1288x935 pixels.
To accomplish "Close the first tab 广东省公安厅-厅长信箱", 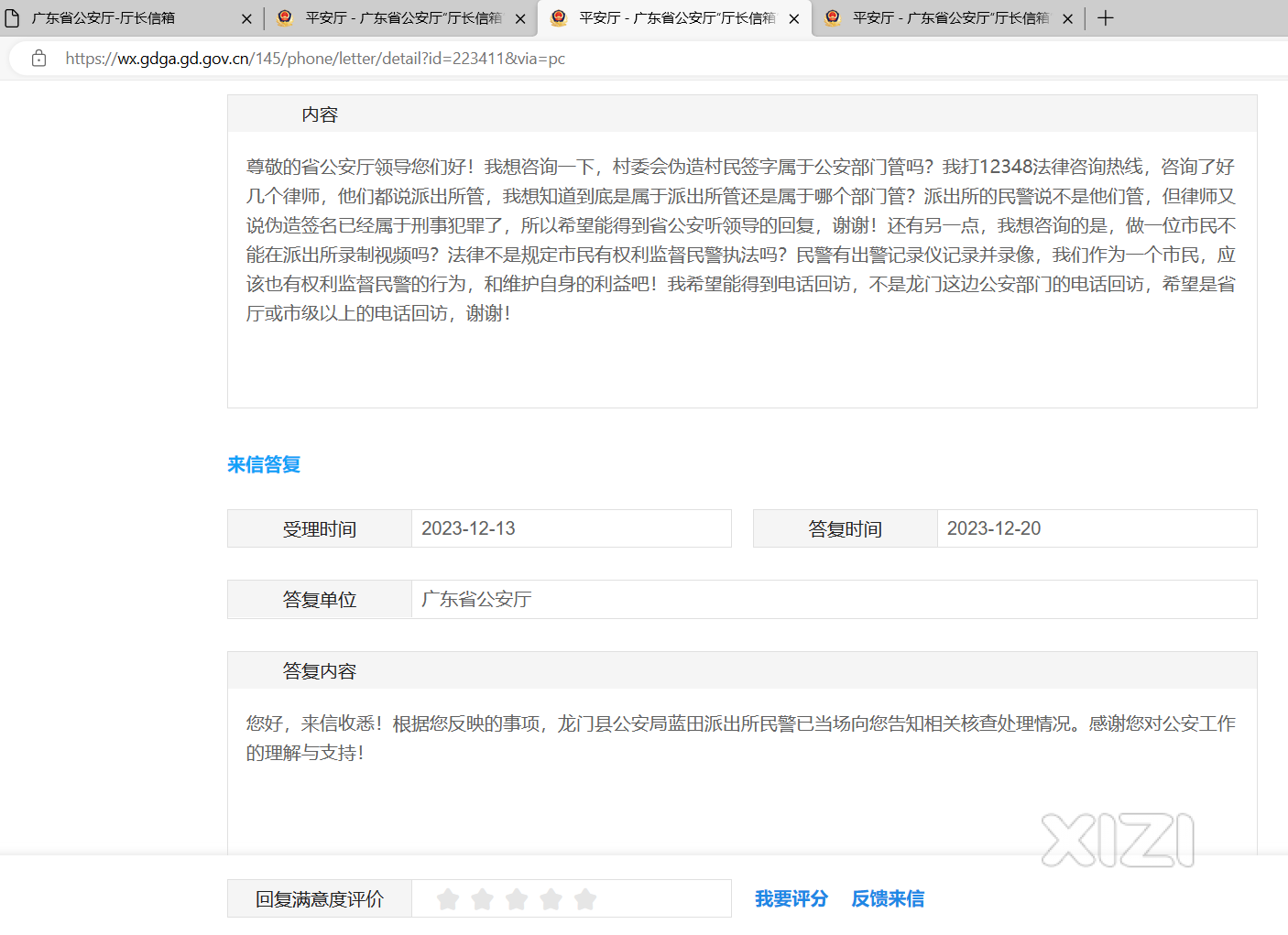I will [x=246, y=18].
